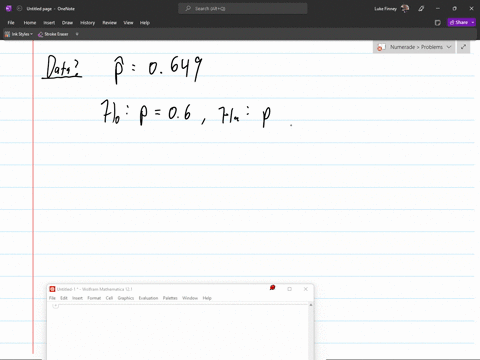Switch to the Draw tab in OneNote

click(67, 23)
